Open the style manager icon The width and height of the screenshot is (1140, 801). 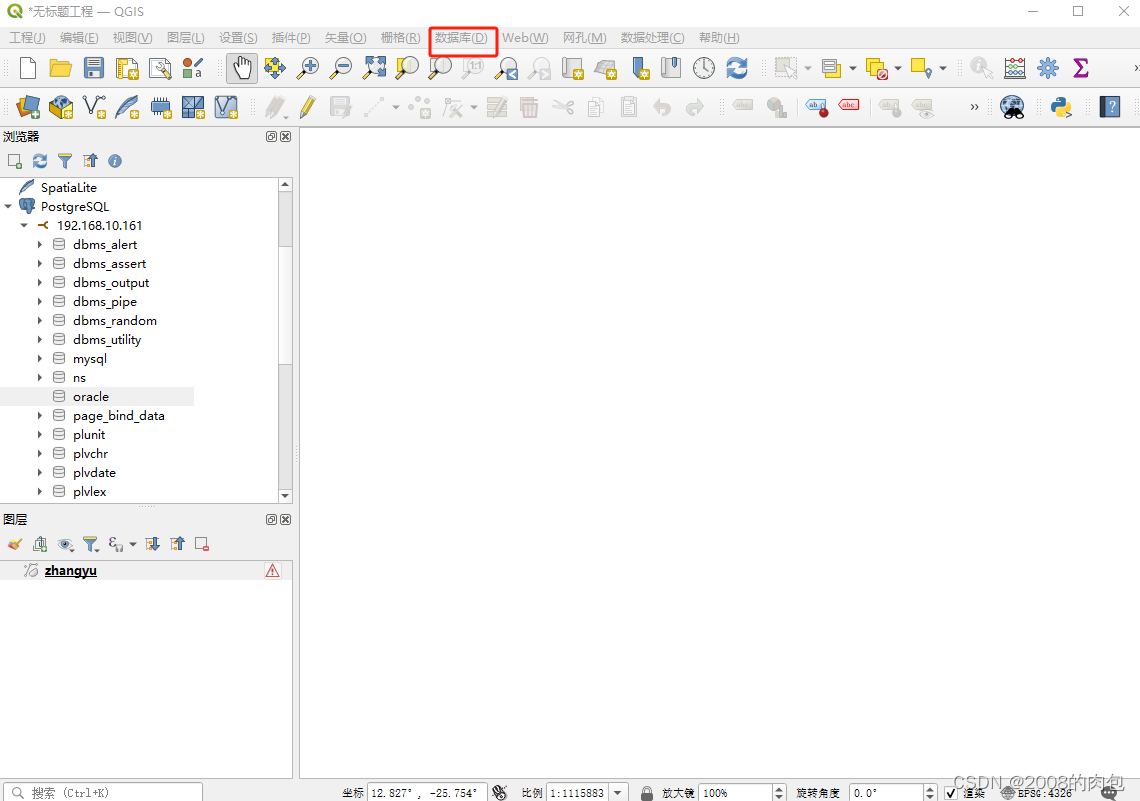[x=193, y=68]
